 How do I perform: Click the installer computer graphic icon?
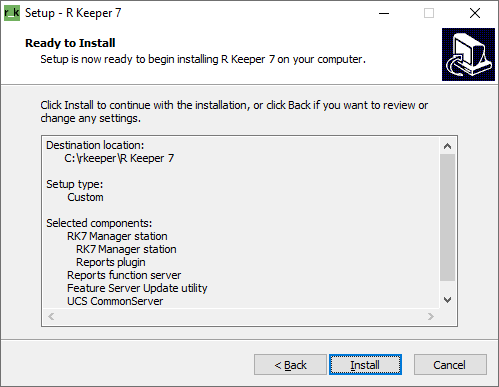pos(468,54)
